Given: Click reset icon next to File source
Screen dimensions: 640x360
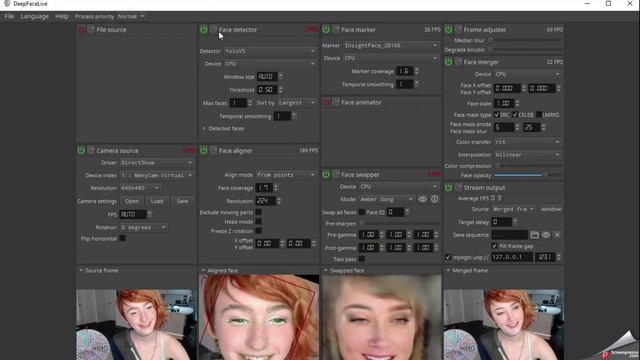Looking at the screenshot, I should [91, 29].
